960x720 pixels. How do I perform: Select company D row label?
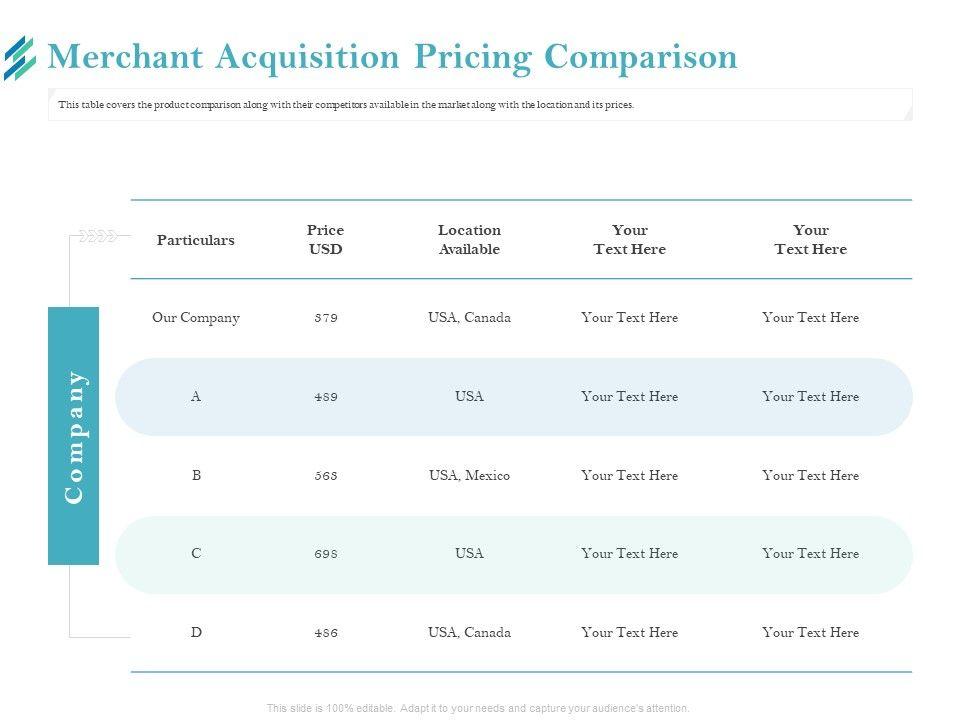pos(196,633)
